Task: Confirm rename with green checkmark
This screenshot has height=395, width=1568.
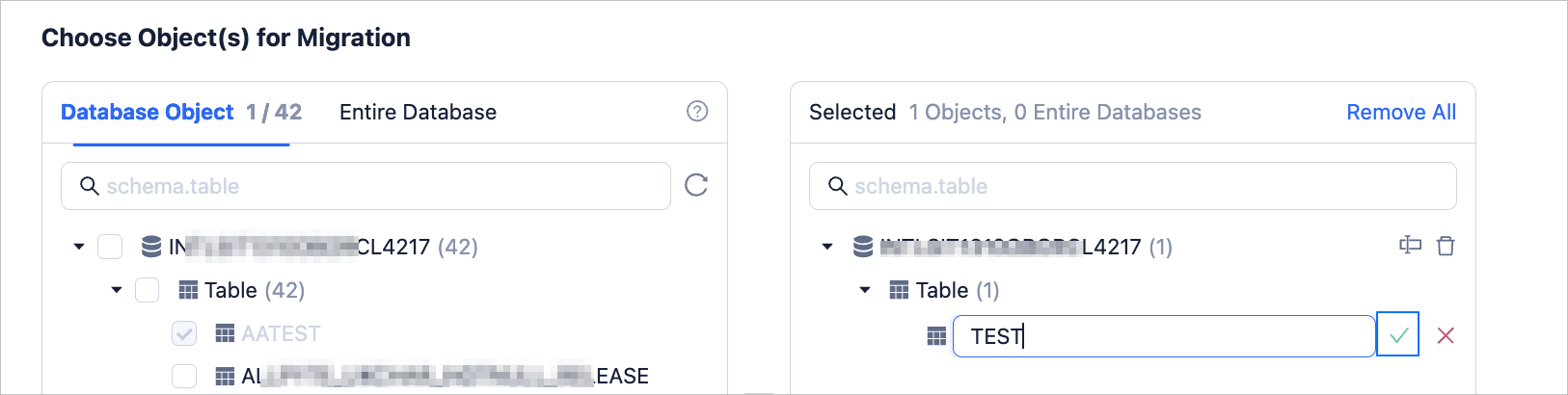Action: point(1398,335)
